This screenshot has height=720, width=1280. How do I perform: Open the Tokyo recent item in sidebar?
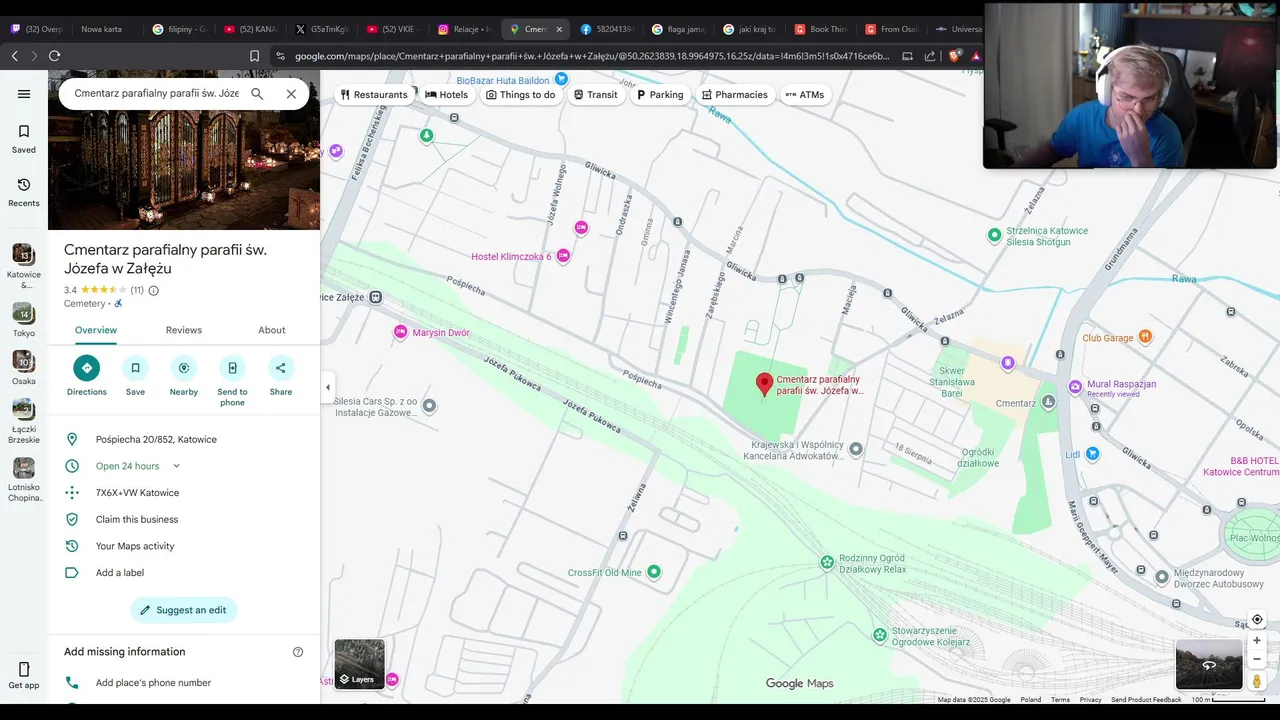24,320
